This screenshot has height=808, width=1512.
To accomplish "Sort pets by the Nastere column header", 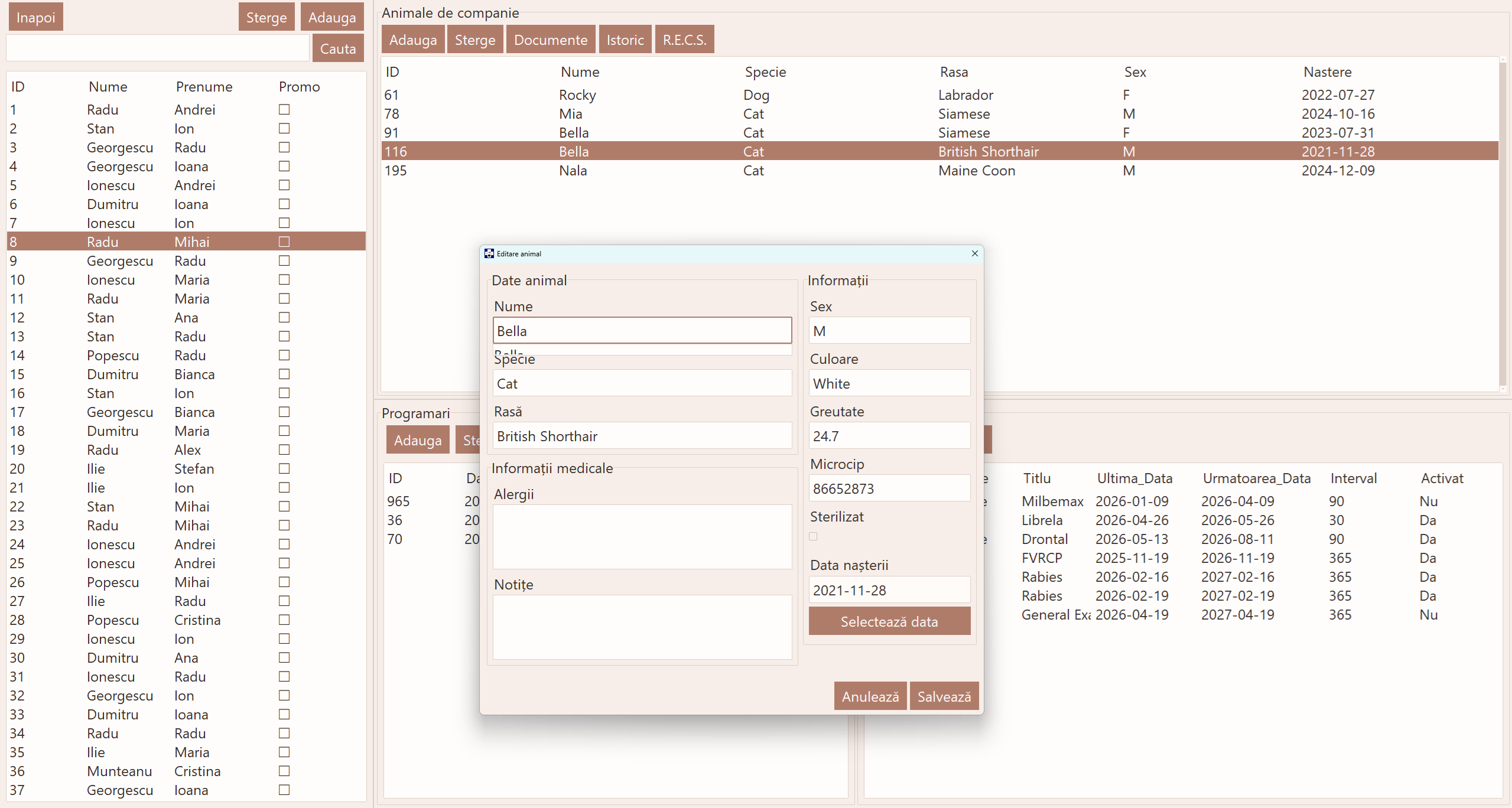I will click(x=1327, y=72).
